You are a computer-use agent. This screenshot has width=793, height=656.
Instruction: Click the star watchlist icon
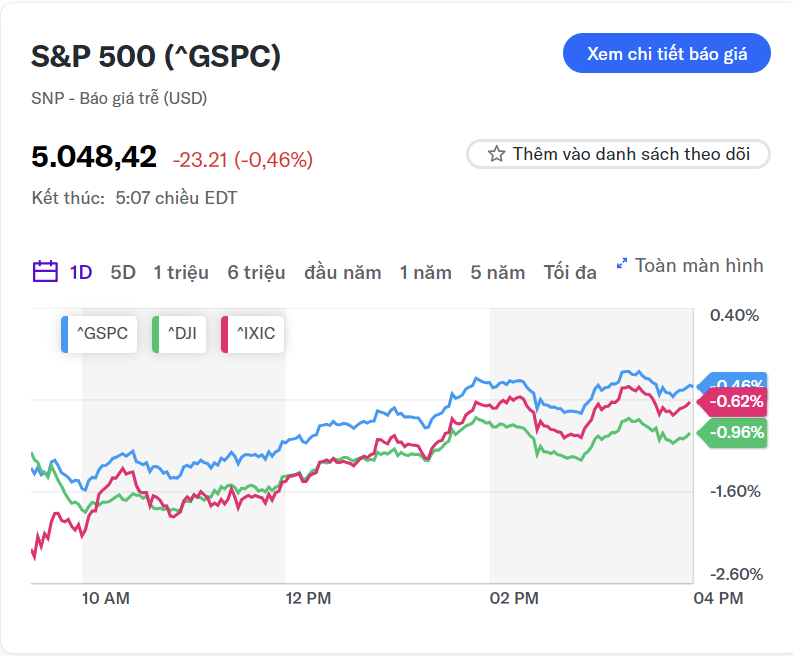click(x=496, y=154)
